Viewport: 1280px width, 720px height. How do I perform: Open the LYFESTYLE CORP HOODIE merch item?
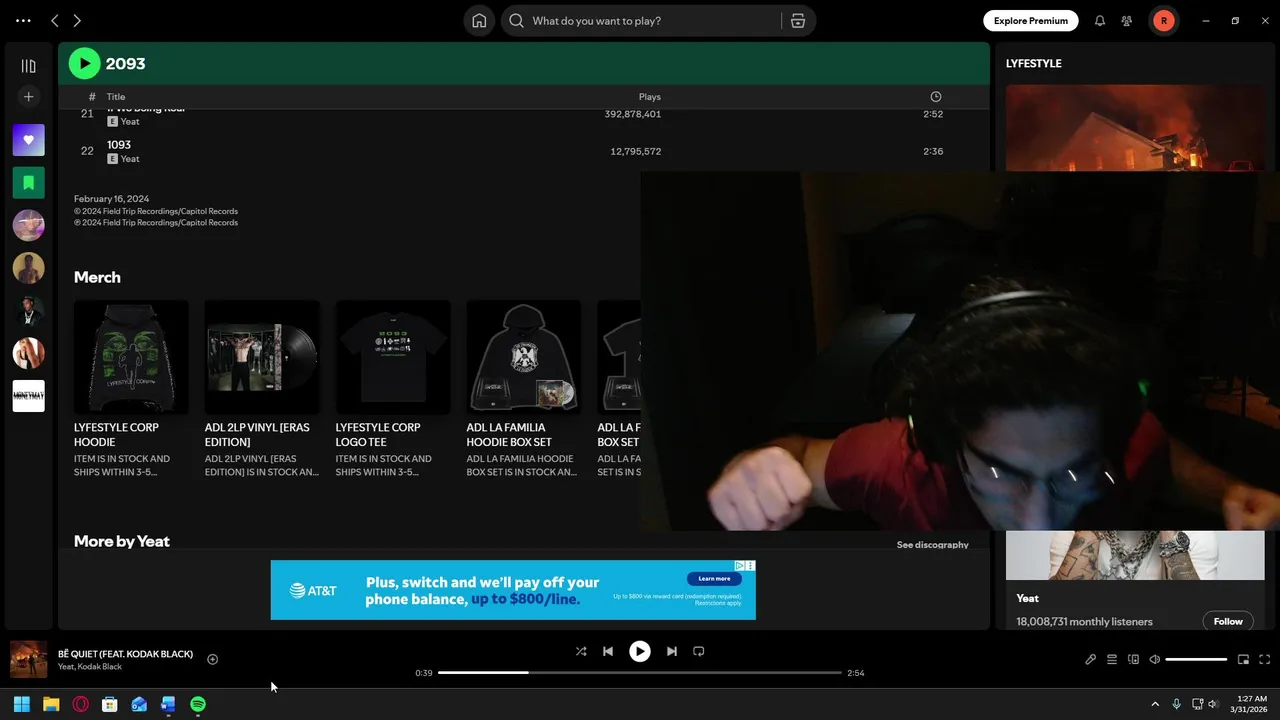point(131,390)
